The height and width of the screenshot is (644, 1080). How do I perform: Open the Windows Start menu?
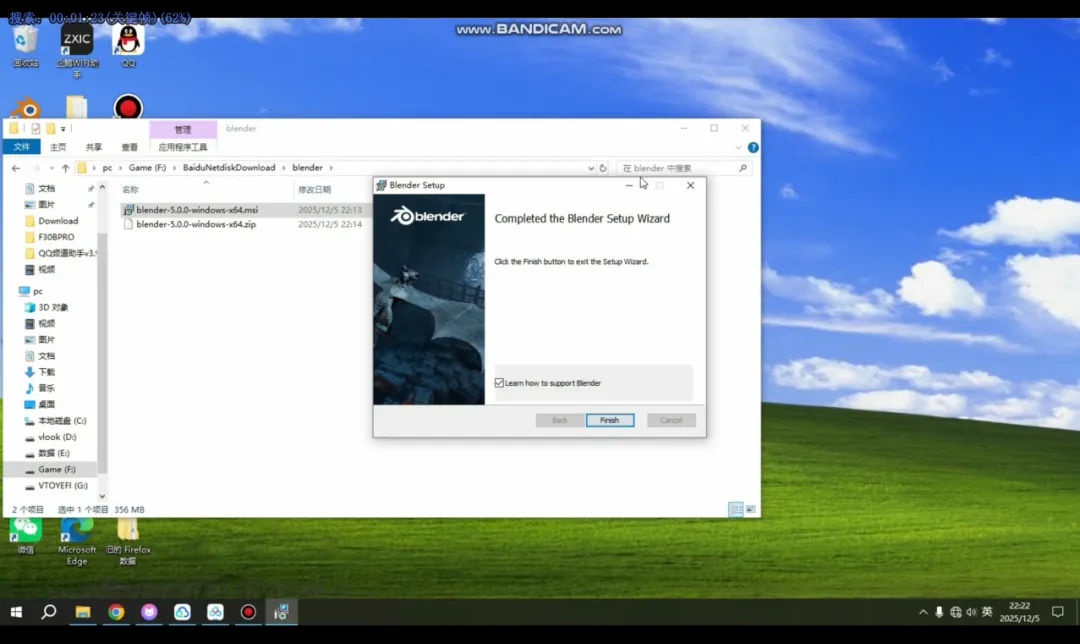(17, 612)
